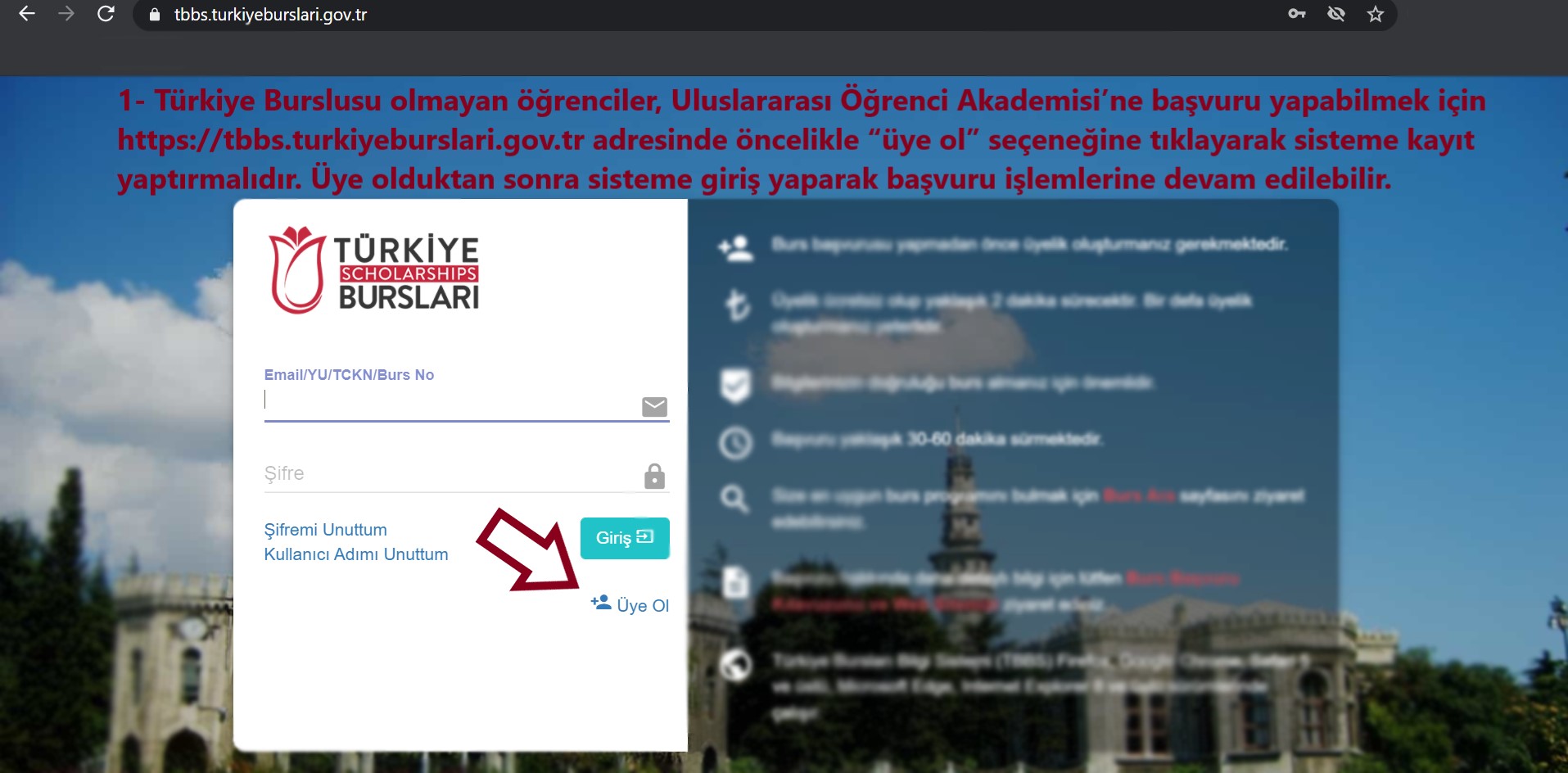Click the padlock site security icon

click(x=154, y=15)
